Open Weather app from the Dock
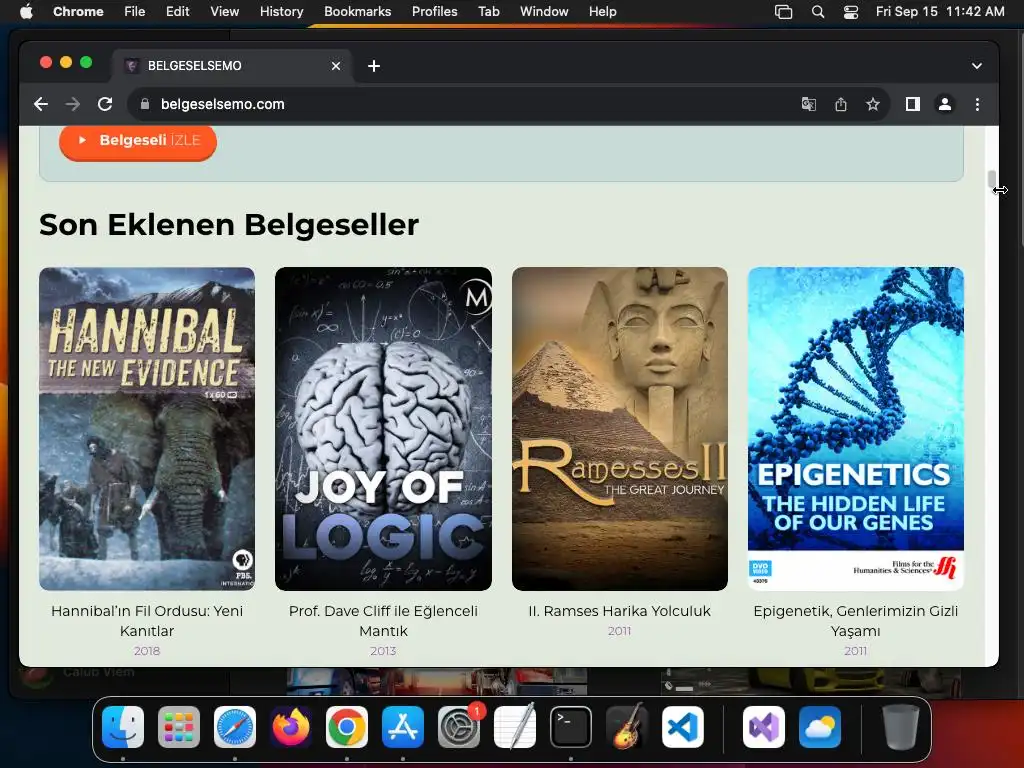Viewport: 1024px width, 768px height. pyautogui.click(x=820, y=727)
